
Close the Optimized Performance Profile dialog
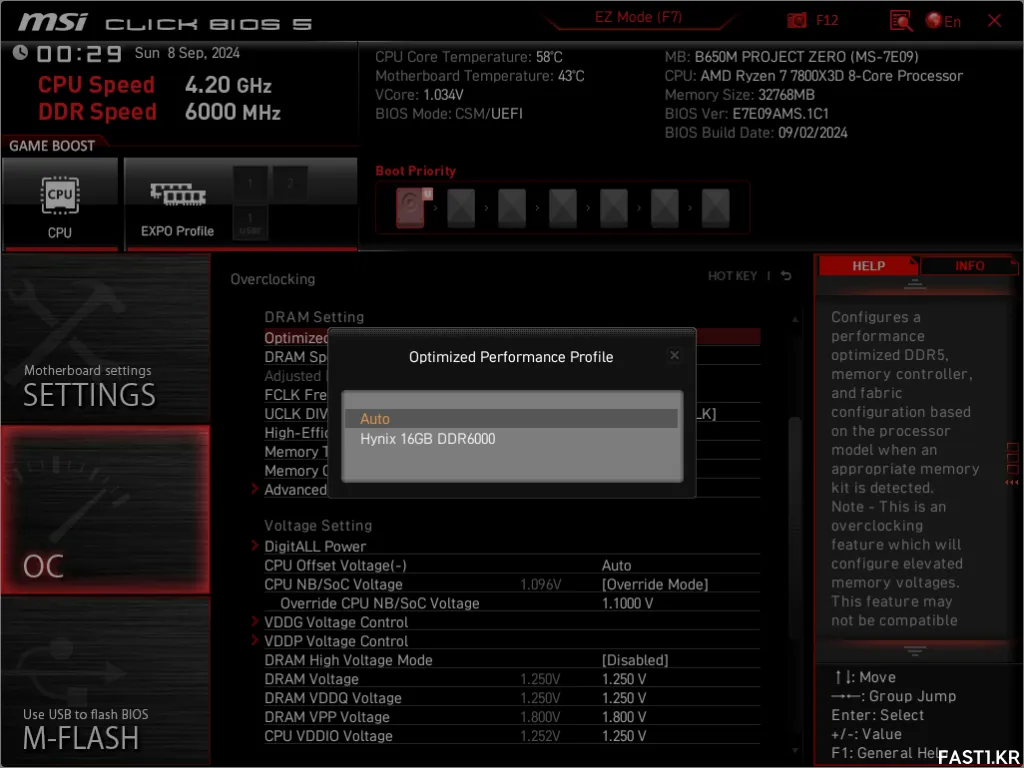675,355
